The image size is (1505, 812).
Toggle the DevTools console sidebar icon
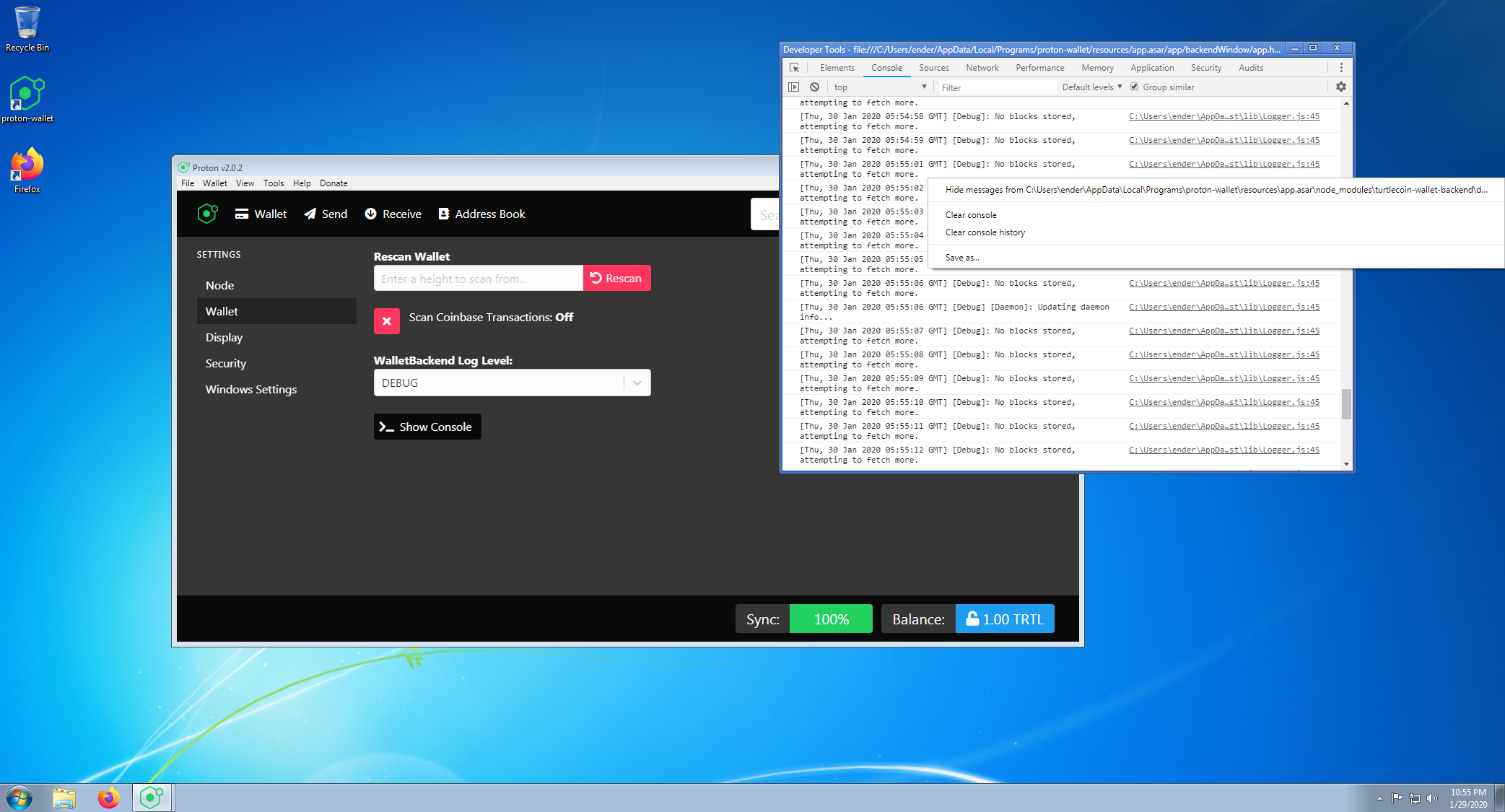click(794, 87)
